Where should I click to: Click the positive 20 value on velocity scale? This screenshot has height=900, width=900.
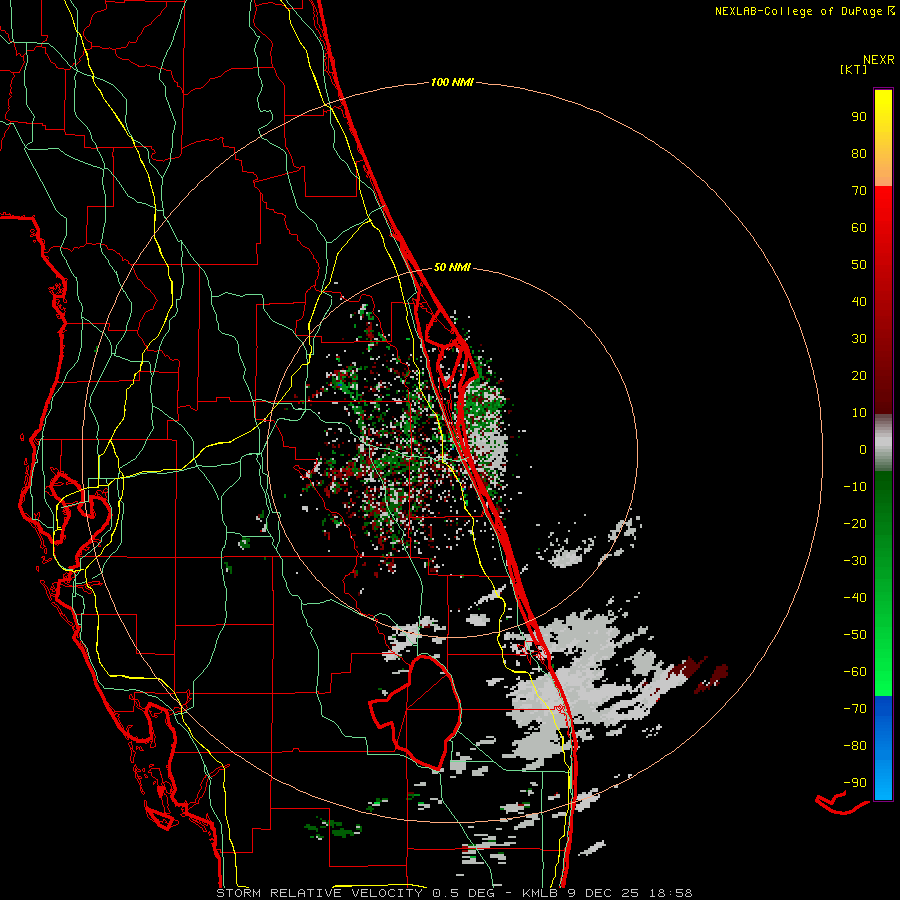859,375
